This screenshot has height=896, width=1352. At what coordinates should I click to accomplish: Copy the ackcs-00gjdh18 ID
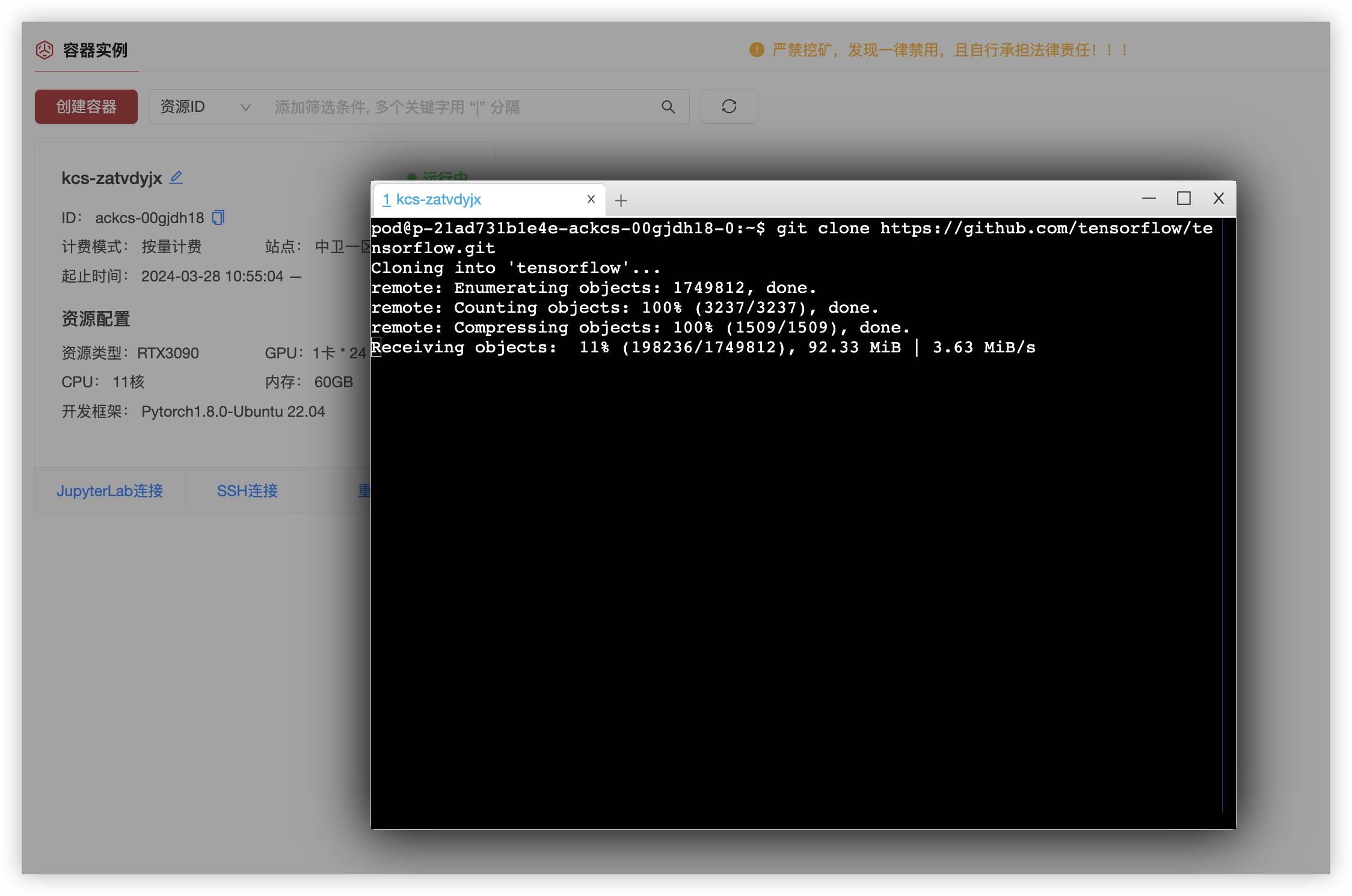(x=218, y=217)
